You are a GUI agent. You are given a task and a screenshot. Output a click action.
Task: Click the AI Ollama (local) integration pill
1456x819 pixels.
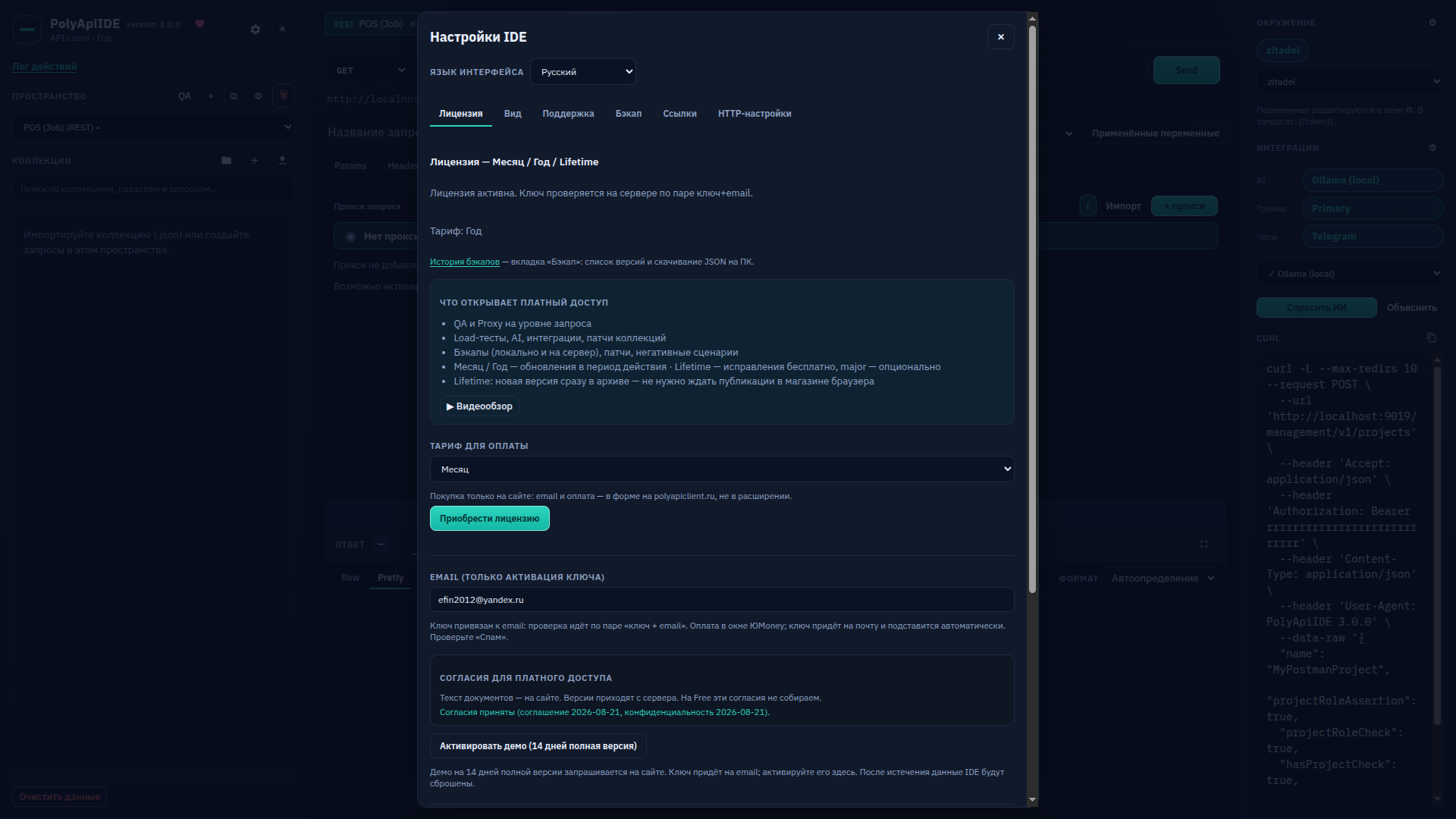[1373, 180]
